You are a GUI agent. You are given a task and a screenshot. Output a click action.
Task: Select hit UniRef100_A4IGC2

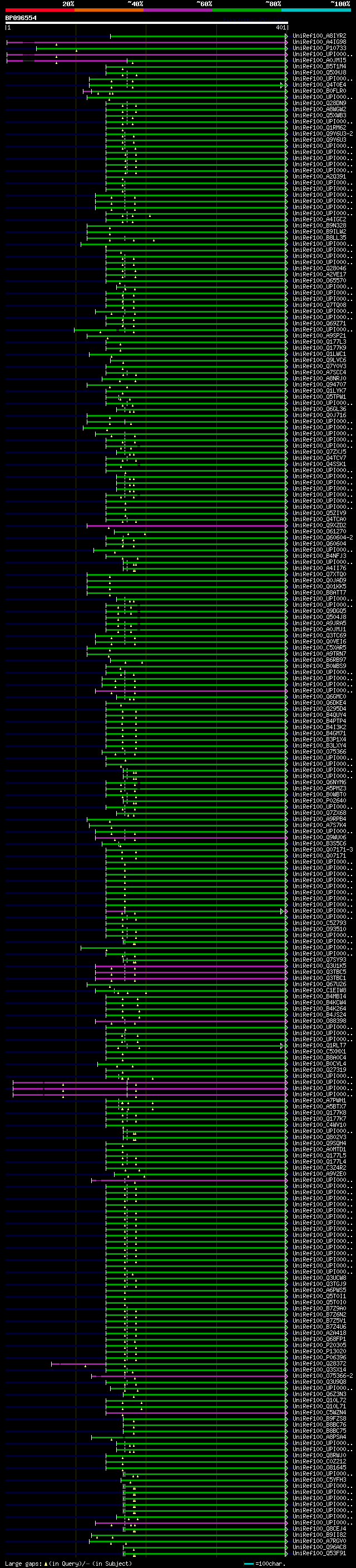tap(319, 219)
